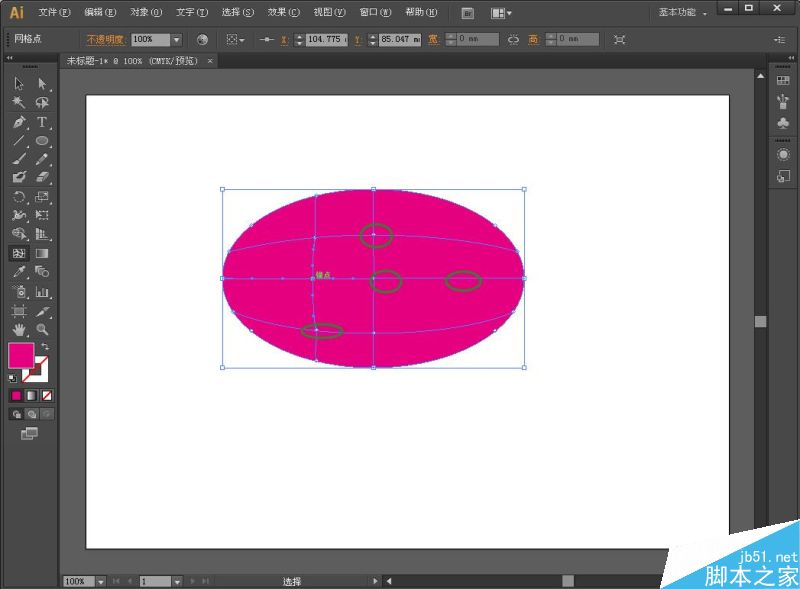Click the Stroke swatch with red slash
The height and width of the screenshot is (589, 800).
[x=40, y=374]
